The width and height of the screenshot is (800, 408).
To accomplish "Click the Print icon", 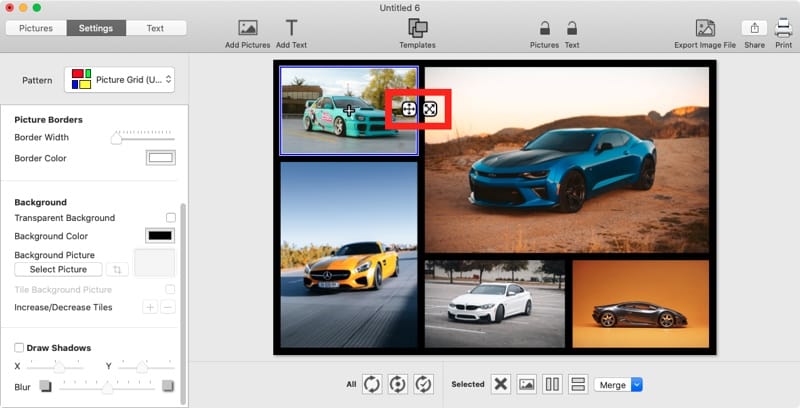I will [783, 28].
